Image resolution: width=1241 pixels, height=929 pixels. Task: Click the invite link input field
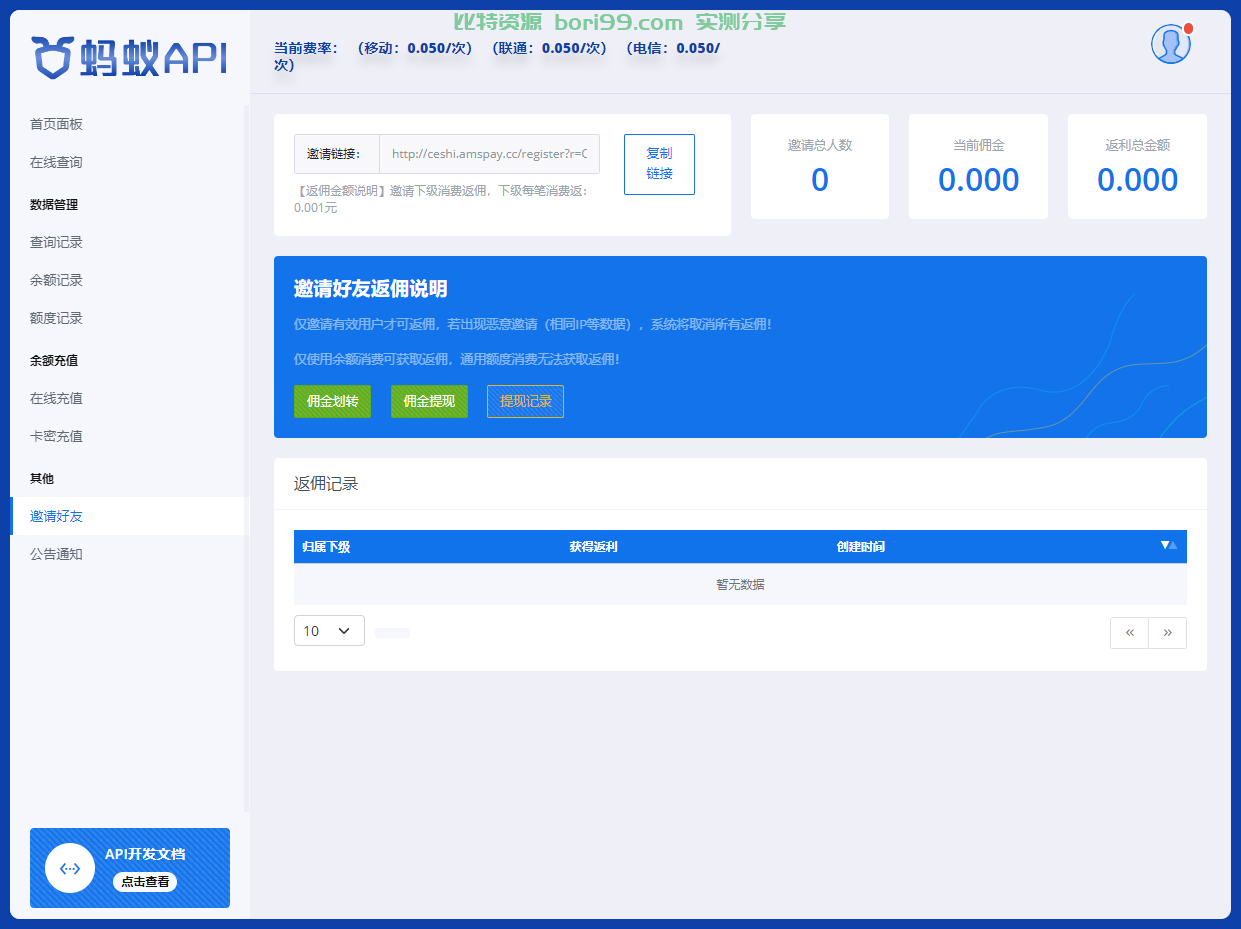point(489,154)
